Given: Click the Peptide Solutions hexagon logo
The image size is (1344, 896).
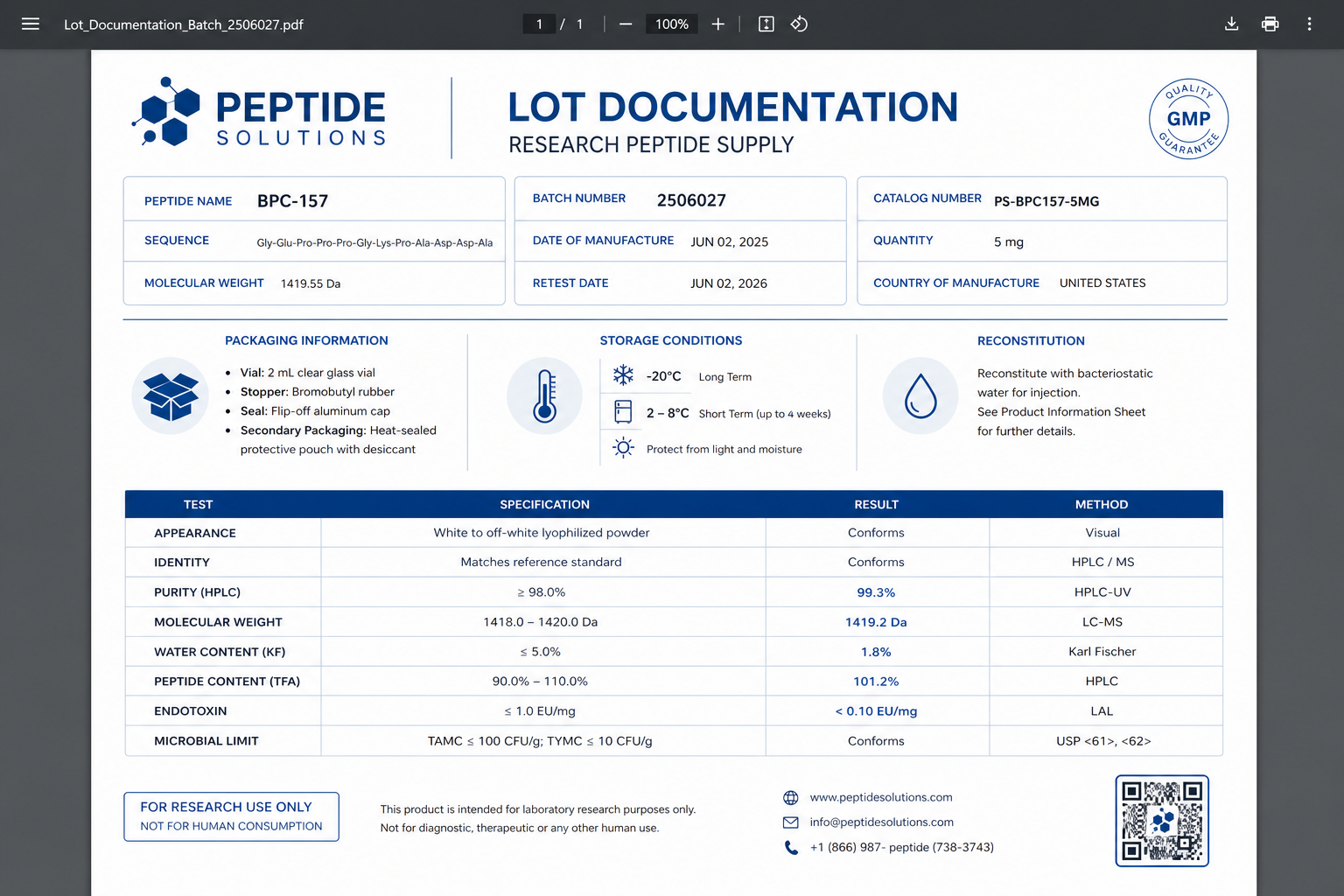Looking at the screenshot, I should (166, 112).
